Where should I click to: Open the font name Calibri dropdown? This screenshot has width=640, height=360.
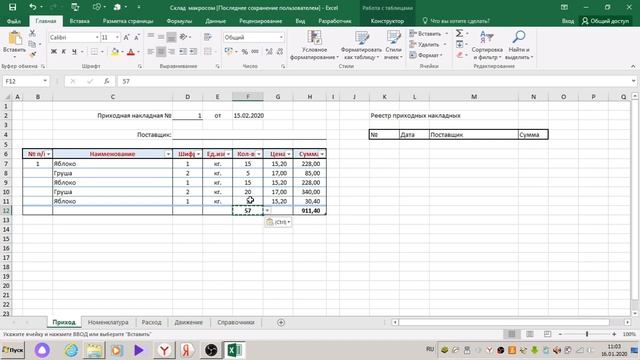point(97,37)
